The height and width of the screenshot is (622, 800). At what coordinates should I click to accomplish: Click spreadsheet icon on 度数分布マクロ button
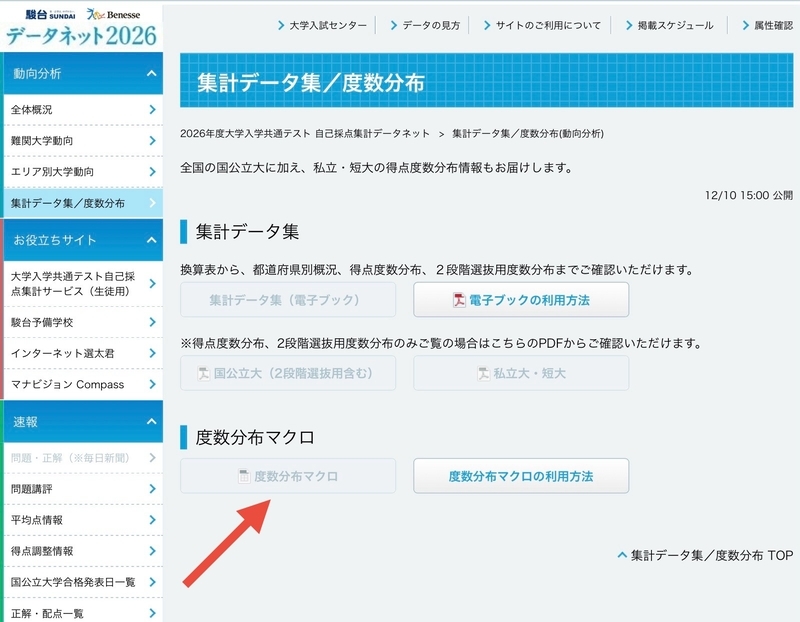pyautogui.click(x=244, y=477)
